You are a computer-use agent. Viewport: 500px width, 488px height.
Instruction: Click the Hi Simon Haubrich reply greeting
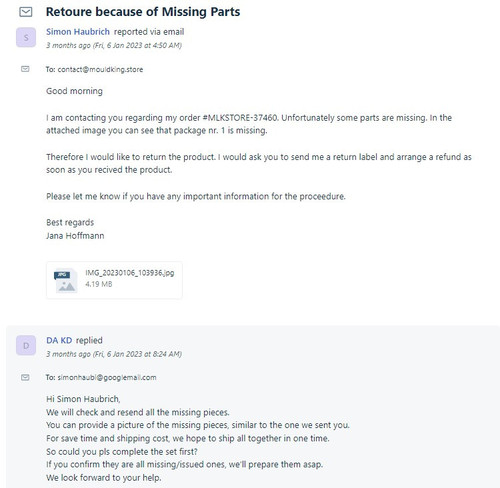[83, 399]
